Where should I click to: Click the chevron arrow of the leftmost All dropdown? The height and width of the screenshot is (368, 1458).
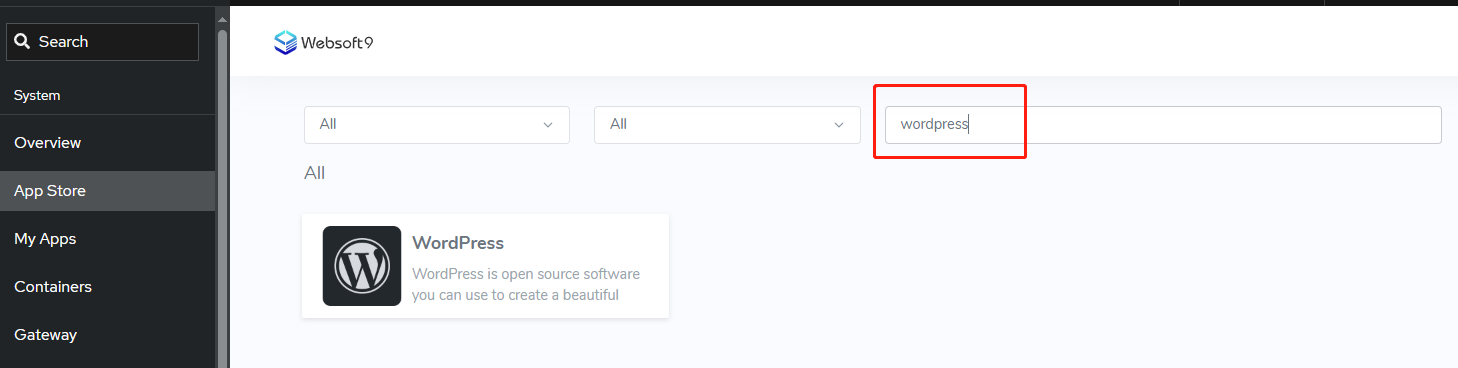[x=547, y=125]
